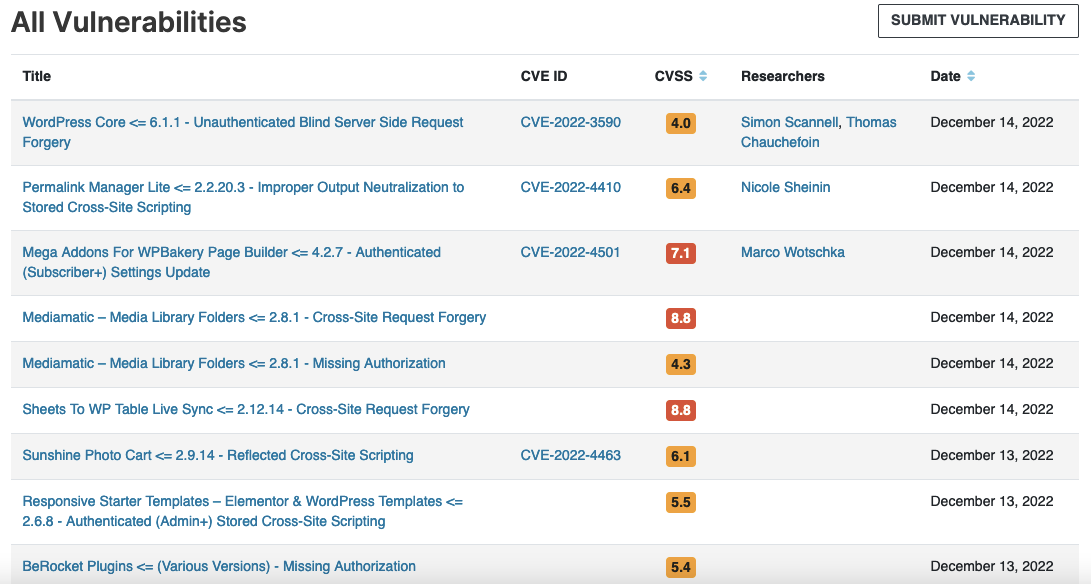This screenshot has height=584, width=1091.
Task: Click 8.8 badge in Mediamatic CSRF row
Action: pos(680,318)
